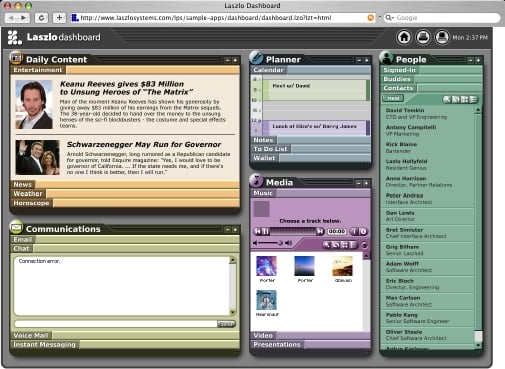
Task: Click the Laszlo logo icon
Action: pos(14,37)
